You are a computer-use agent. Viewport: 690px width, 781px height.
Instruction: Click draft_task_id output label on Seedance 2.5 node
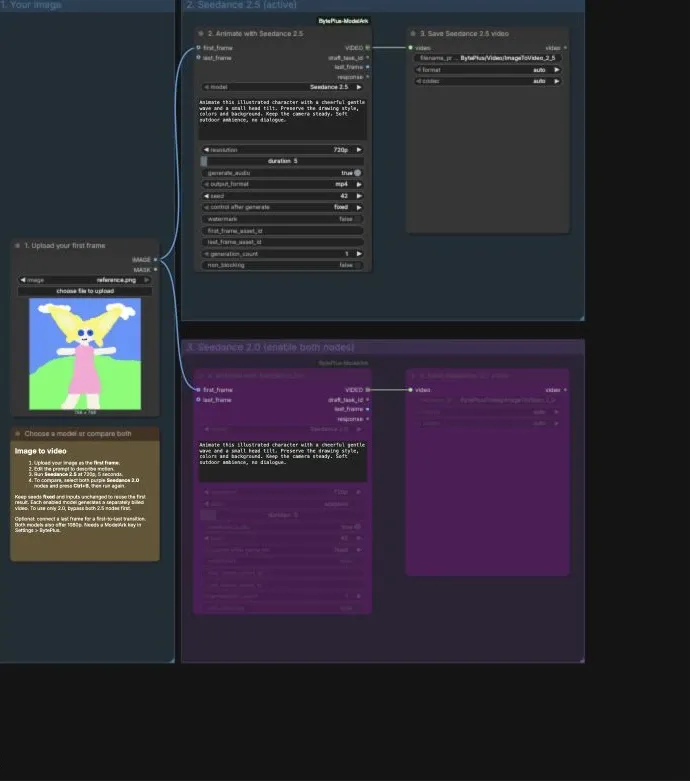(x=345, y=58)
